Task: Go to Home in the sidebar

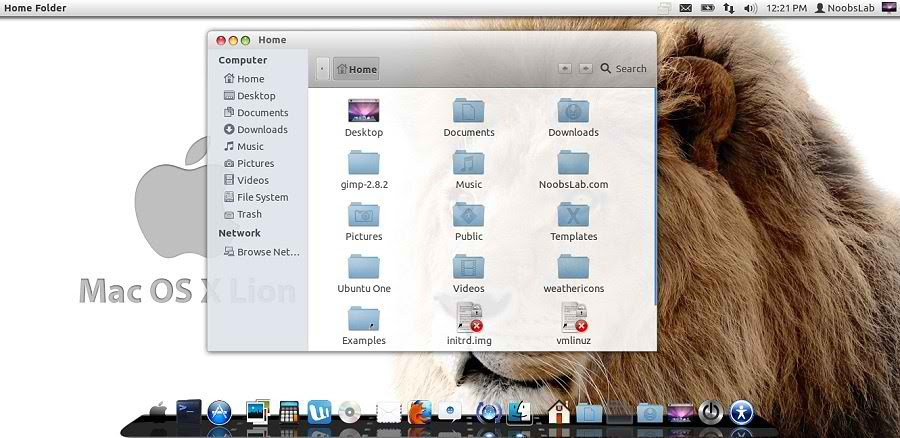Action: 244,79
